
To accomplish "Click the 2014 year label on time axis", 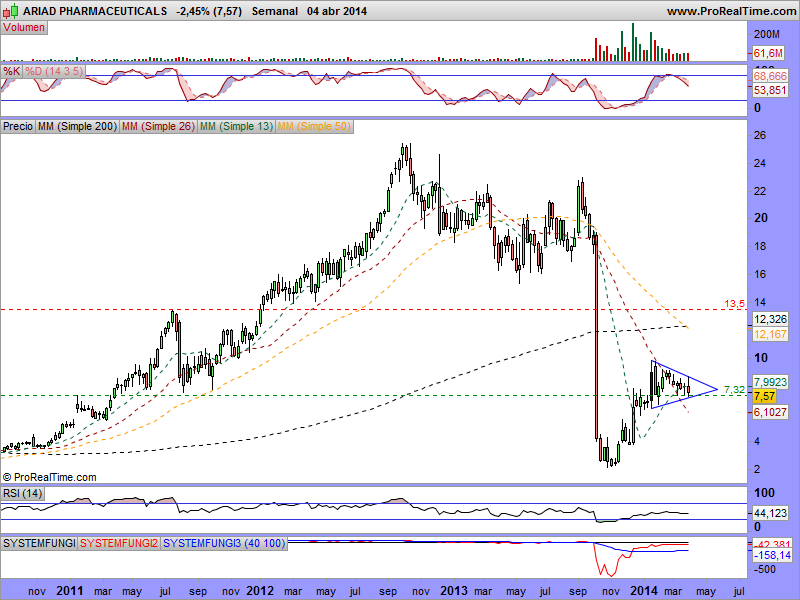I will coord(644,591).
